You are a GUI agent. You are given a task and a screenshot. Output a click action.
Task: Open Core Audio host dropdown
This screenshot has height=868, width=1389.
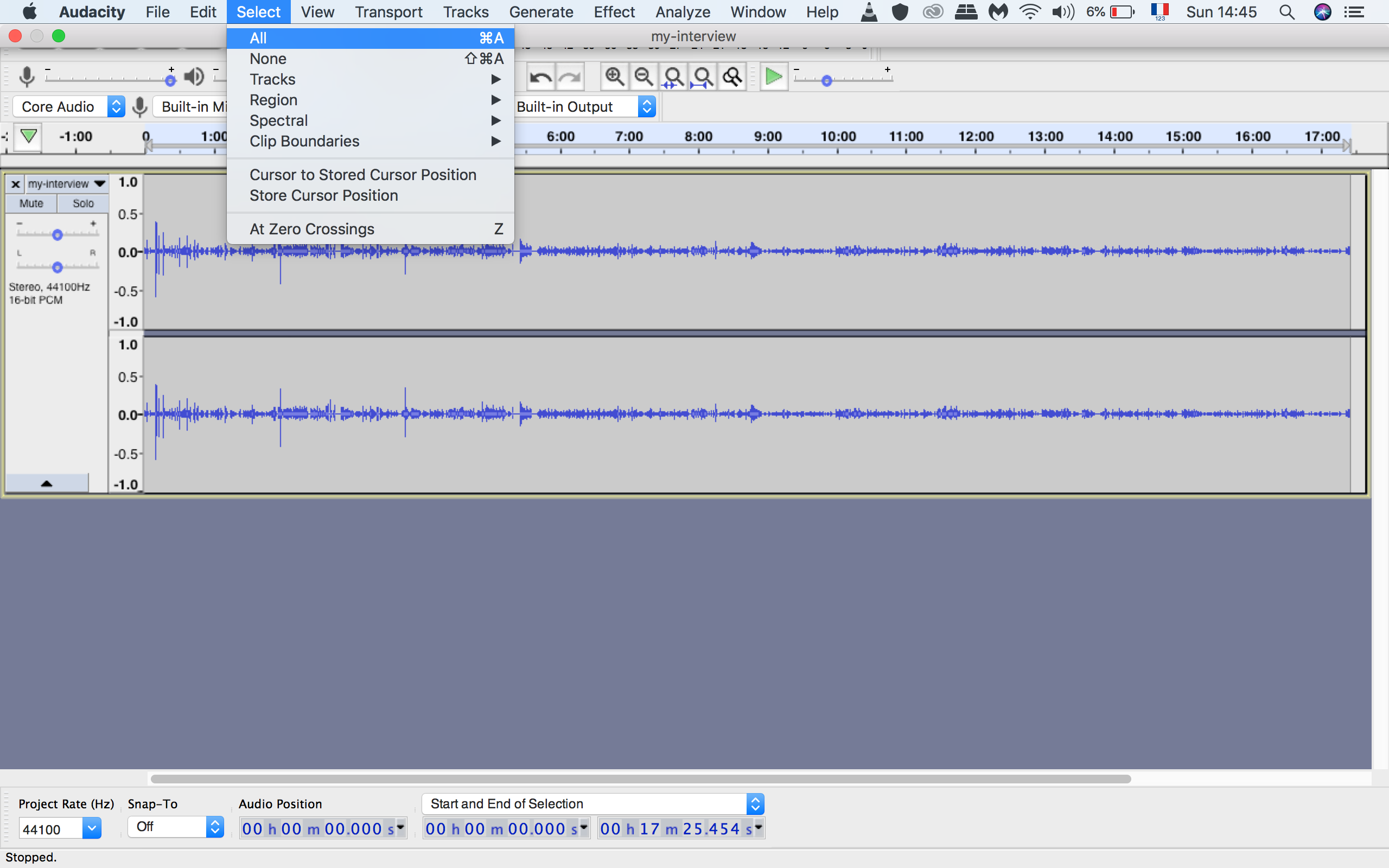click(x=69, y=107)
